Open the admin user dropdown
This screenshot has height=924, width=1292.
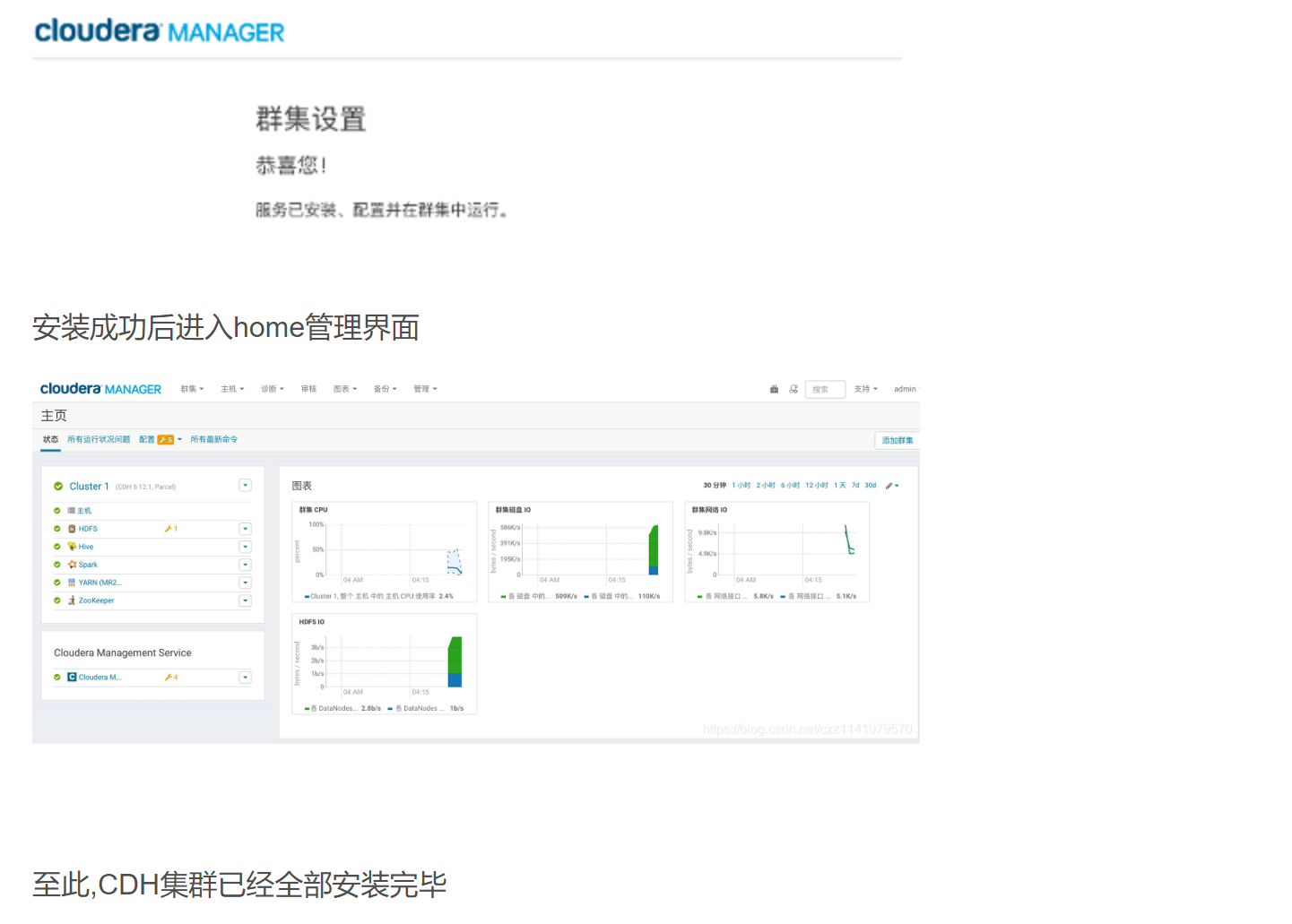coord(906,389)
